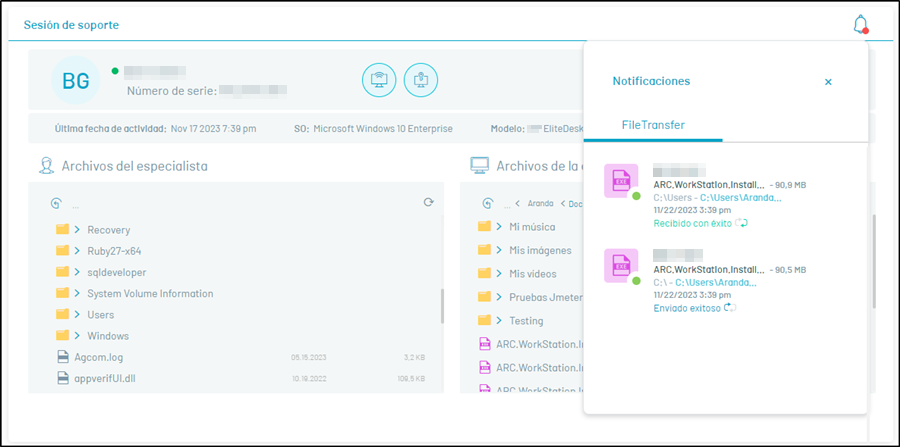
Task: Click the Microsoft Windows 10 Enterprise text
Action: (x=383, y=129)
